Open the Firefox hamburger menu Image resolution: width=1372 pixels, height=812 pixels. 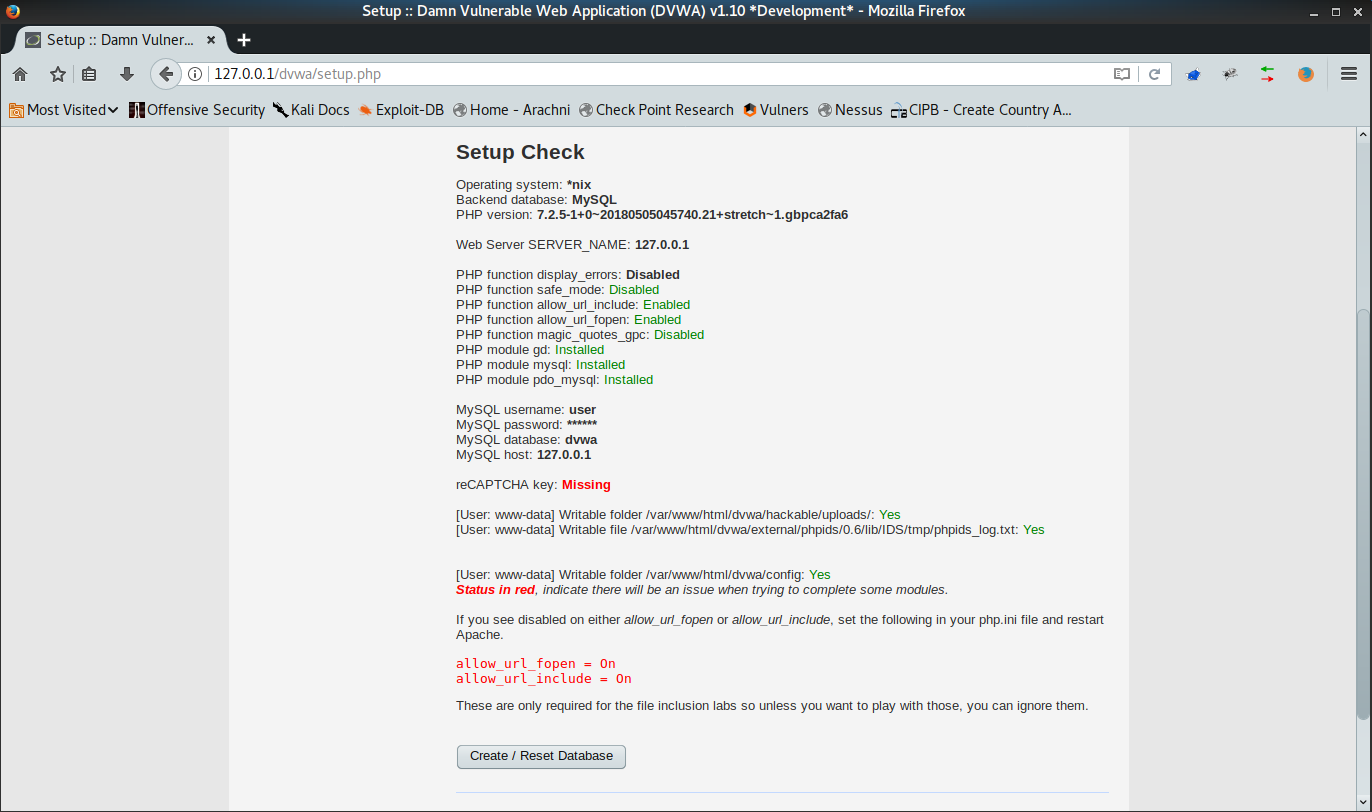[x=1348, y=74]
